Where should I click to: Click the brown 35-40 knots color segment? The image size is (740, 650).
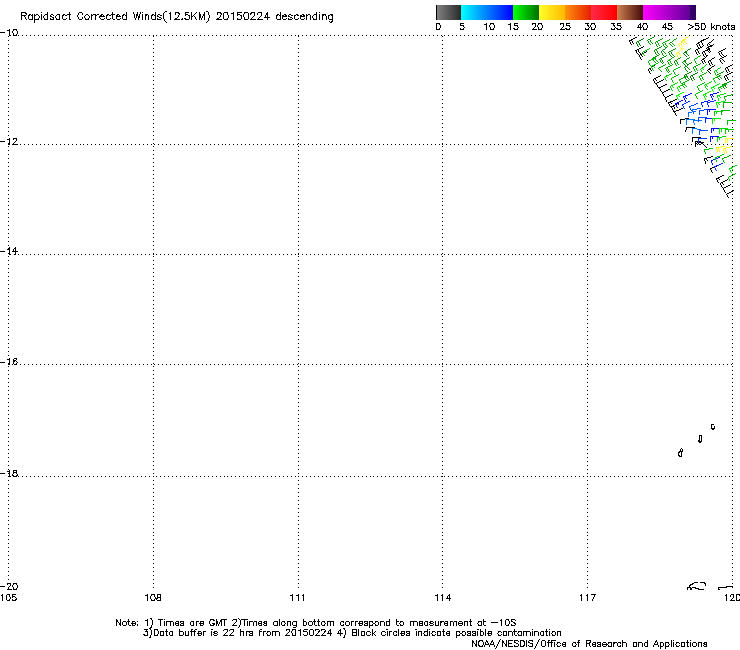630,12
